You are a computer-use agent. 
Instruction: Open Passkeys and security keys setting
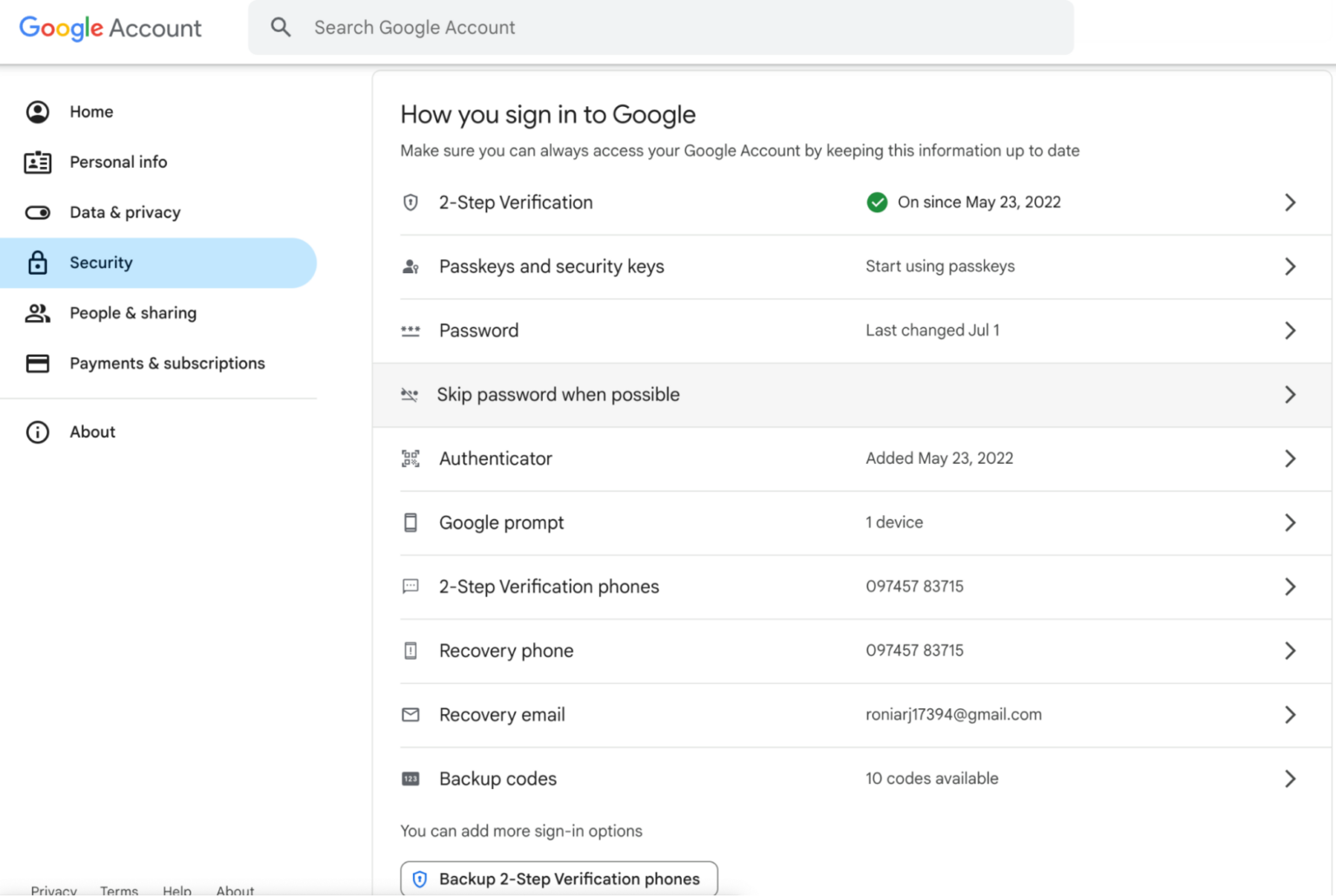coord(852,267)
